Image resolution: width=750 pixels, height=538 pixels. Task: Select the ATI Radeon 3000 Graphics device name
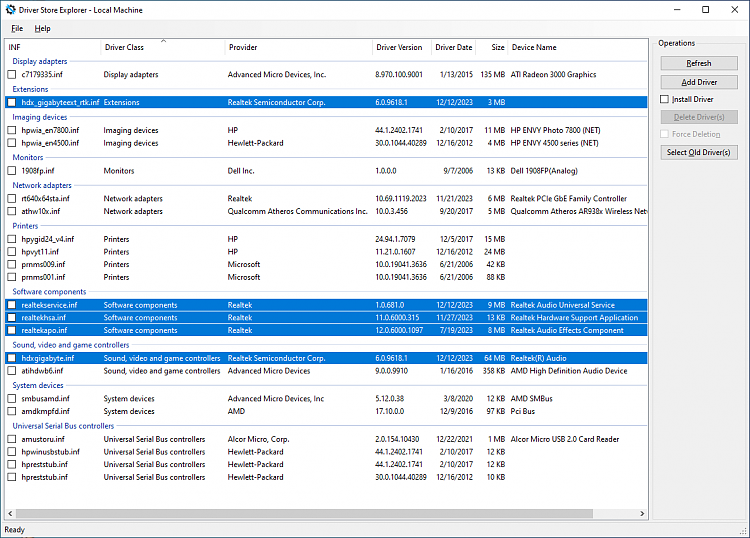[x=553, y=75]
